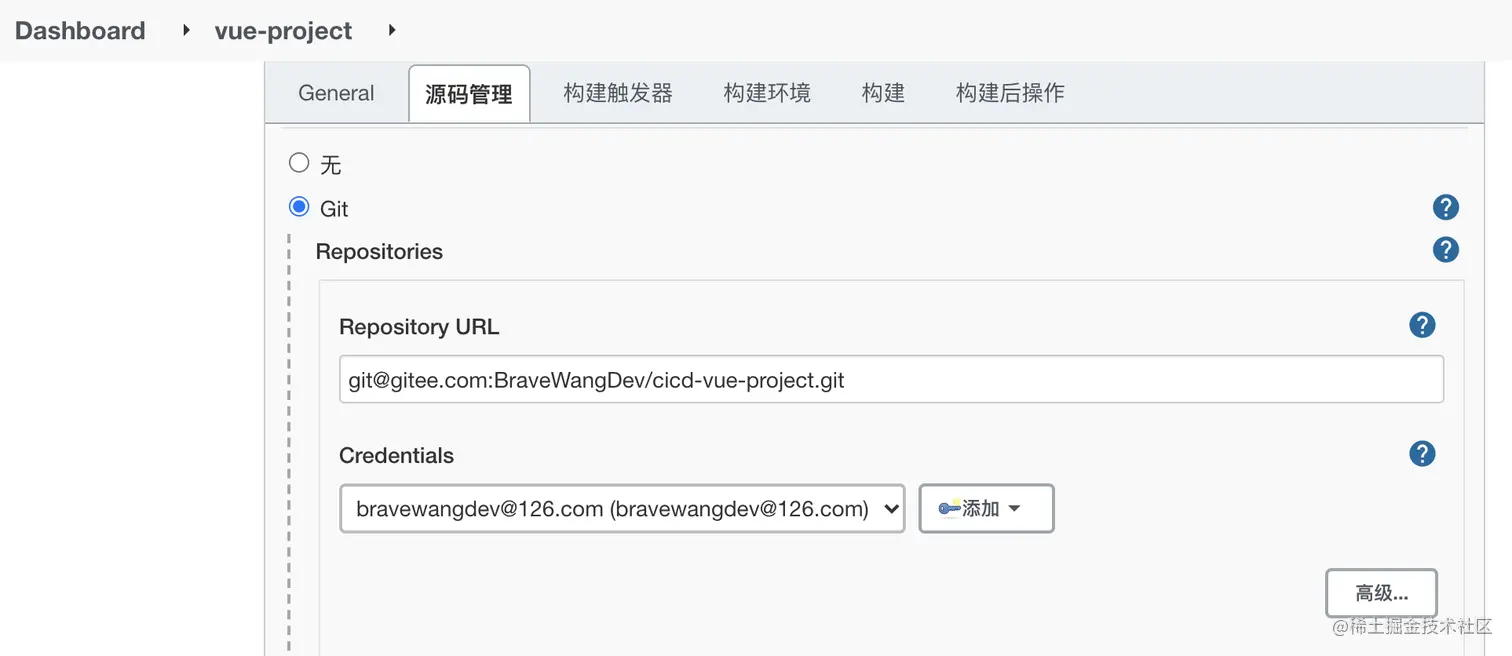This screenshot has width=1512, height=656.
Task: Focus the Repository URL input field
Action: pyautogui.click(x=891, y=380)
